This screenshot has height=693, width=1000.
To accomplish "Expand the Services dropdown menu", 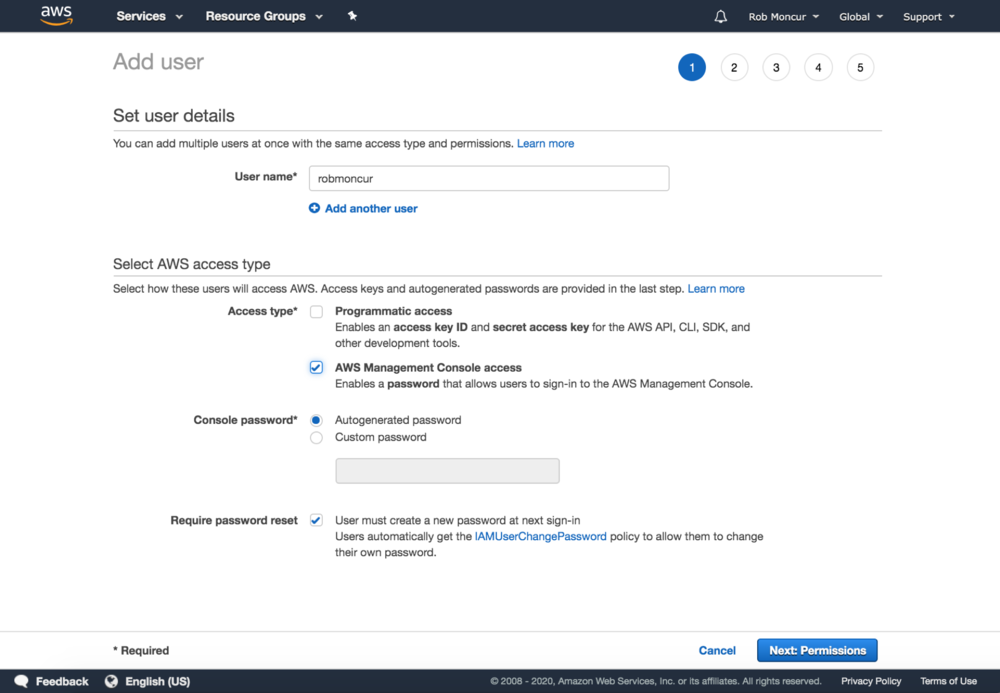I will 150,17.
